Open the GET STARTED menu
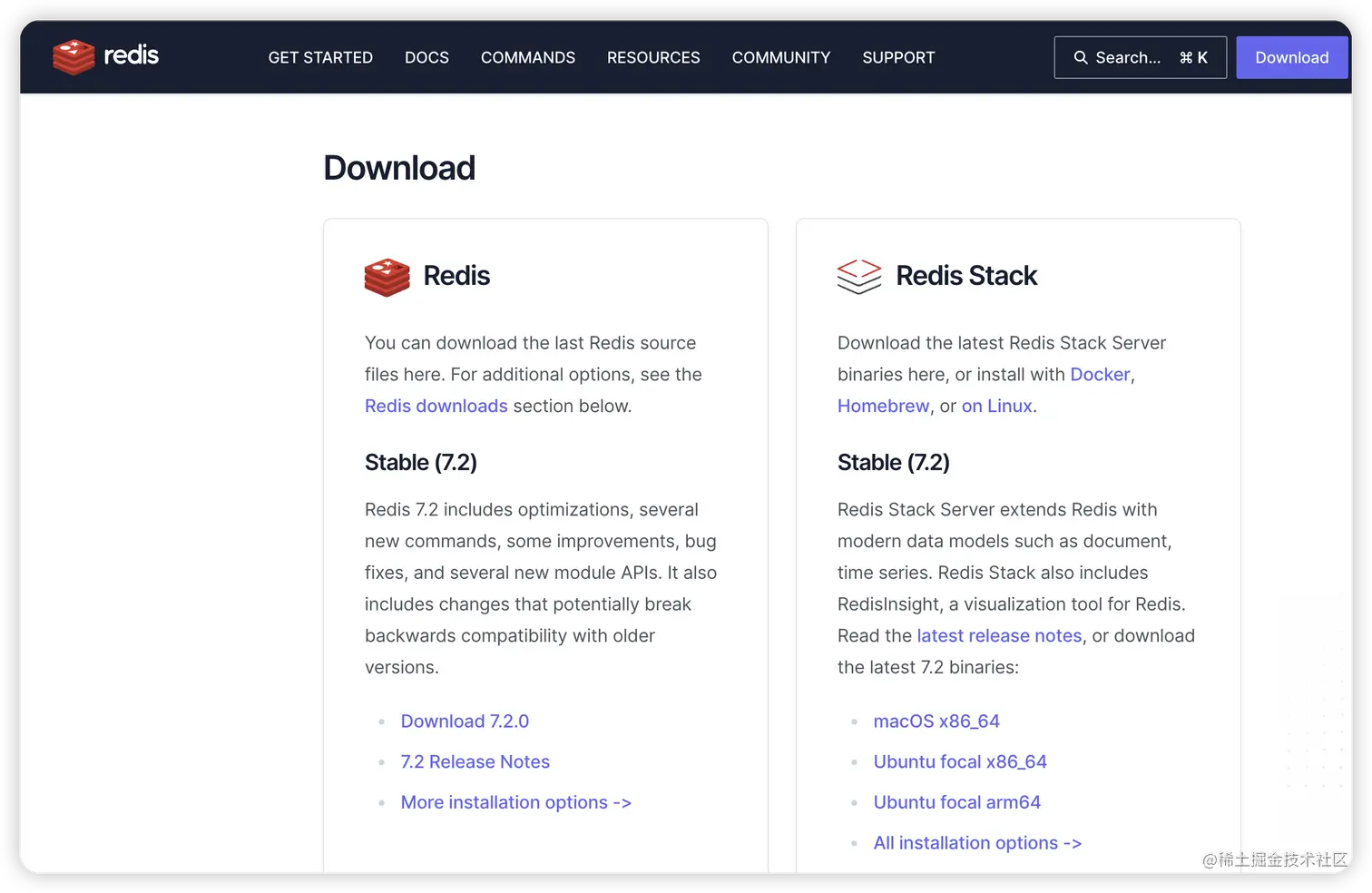Viewport: 1372px width, 893px height. pyautogui.click(x=320, y=57)
